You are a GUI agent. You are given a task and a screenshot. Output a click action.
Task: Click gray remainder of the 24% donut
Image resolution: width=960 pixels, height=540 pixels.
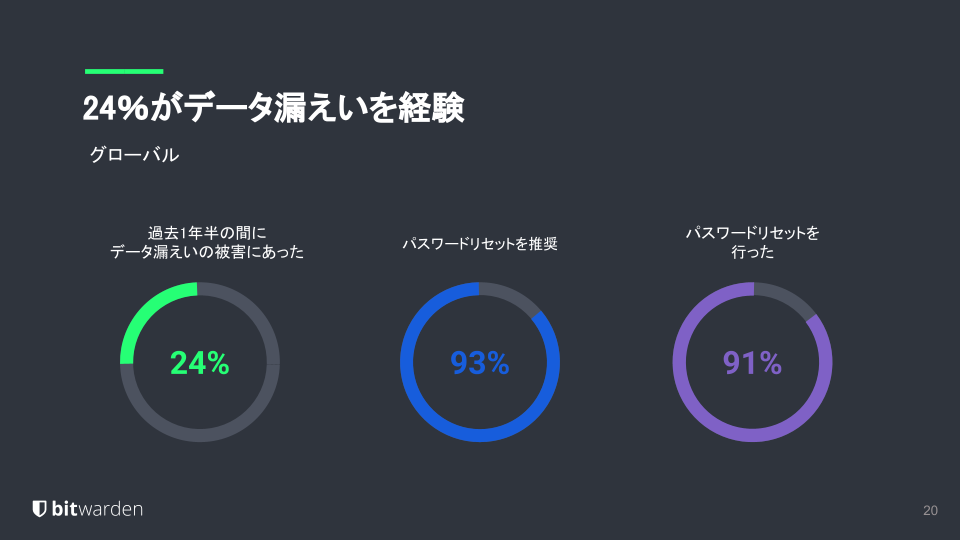pyautogui.click(x=200, y=435)
